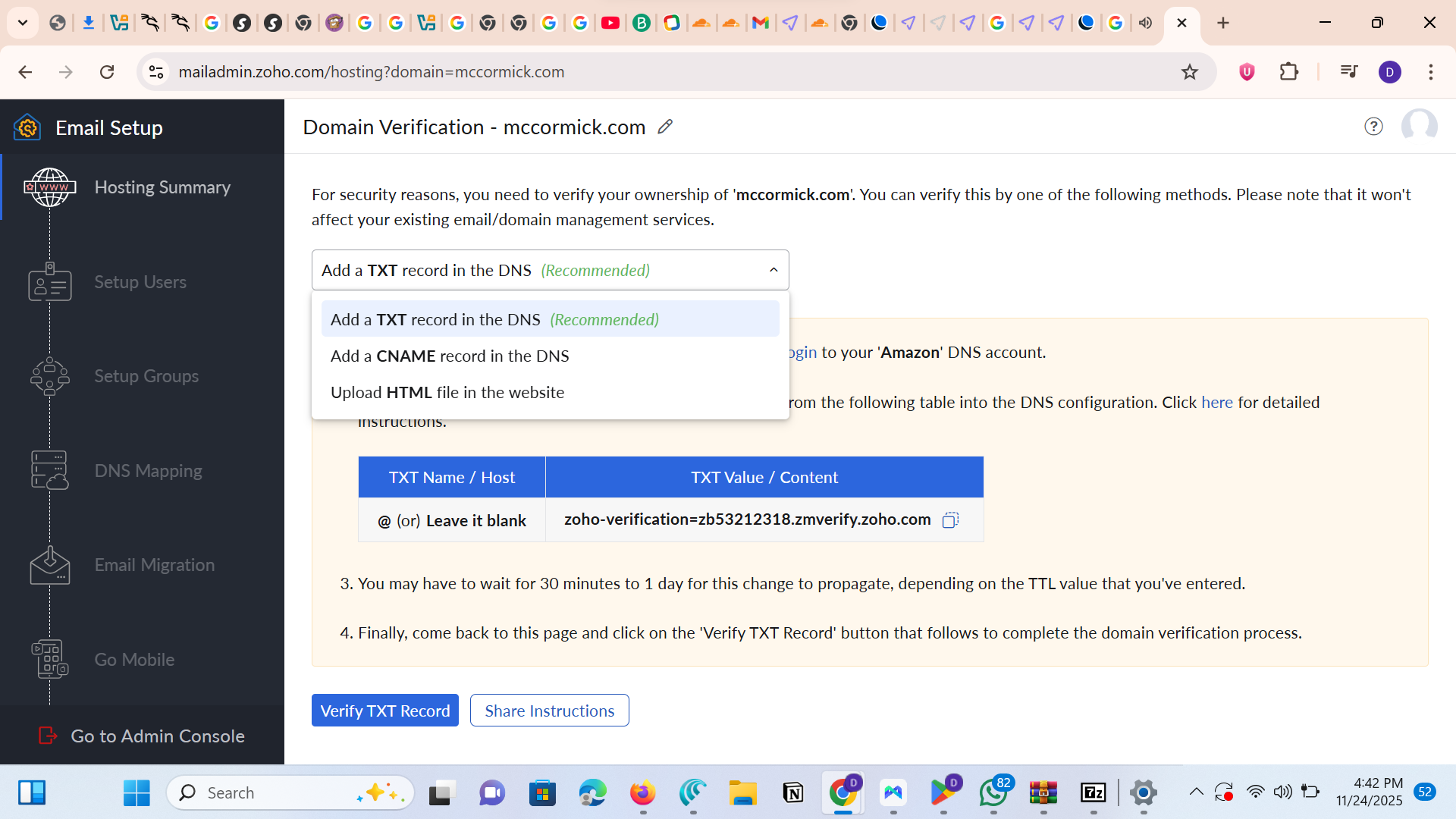Open the browser extensions puzzle icon
1456x819 pixels.
click(1289, 72)
